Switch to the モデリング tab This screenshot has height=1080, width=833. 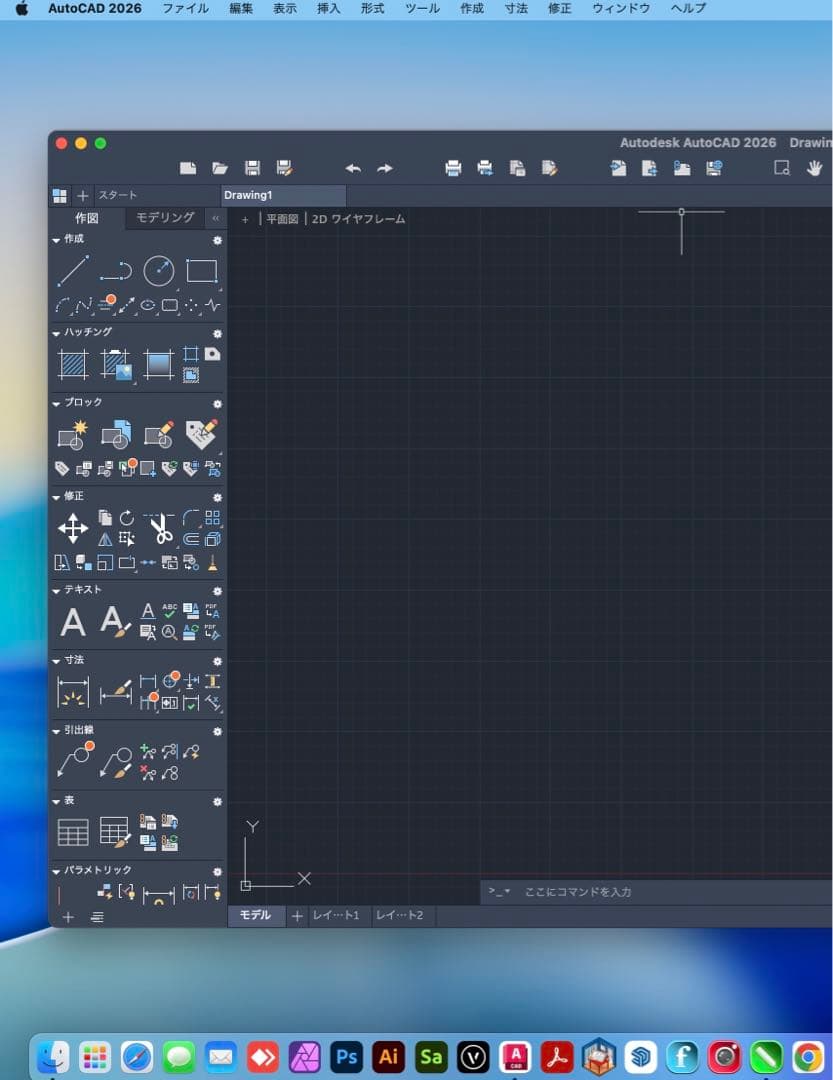pos(165,218)
